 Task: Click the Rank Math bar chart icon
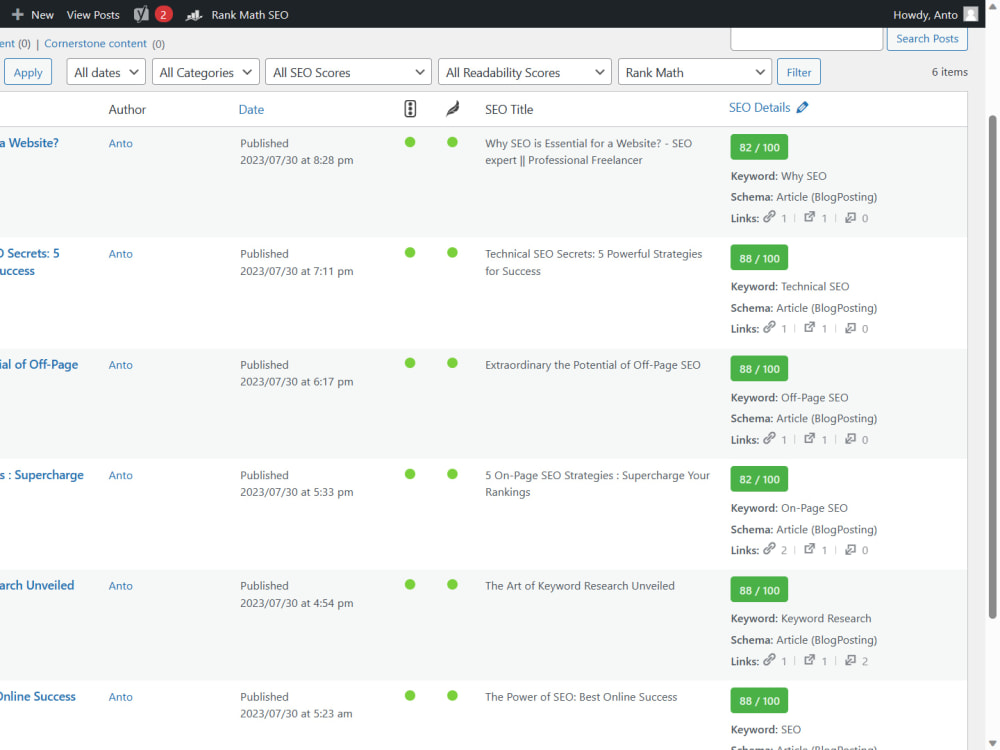coord(194,15)
